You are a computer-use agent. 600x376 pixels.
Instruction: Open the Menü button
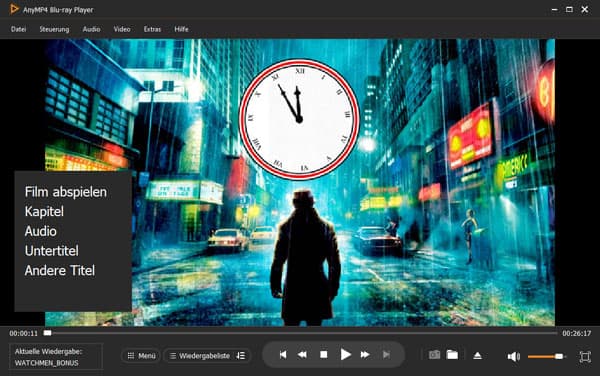coord(141,356)
